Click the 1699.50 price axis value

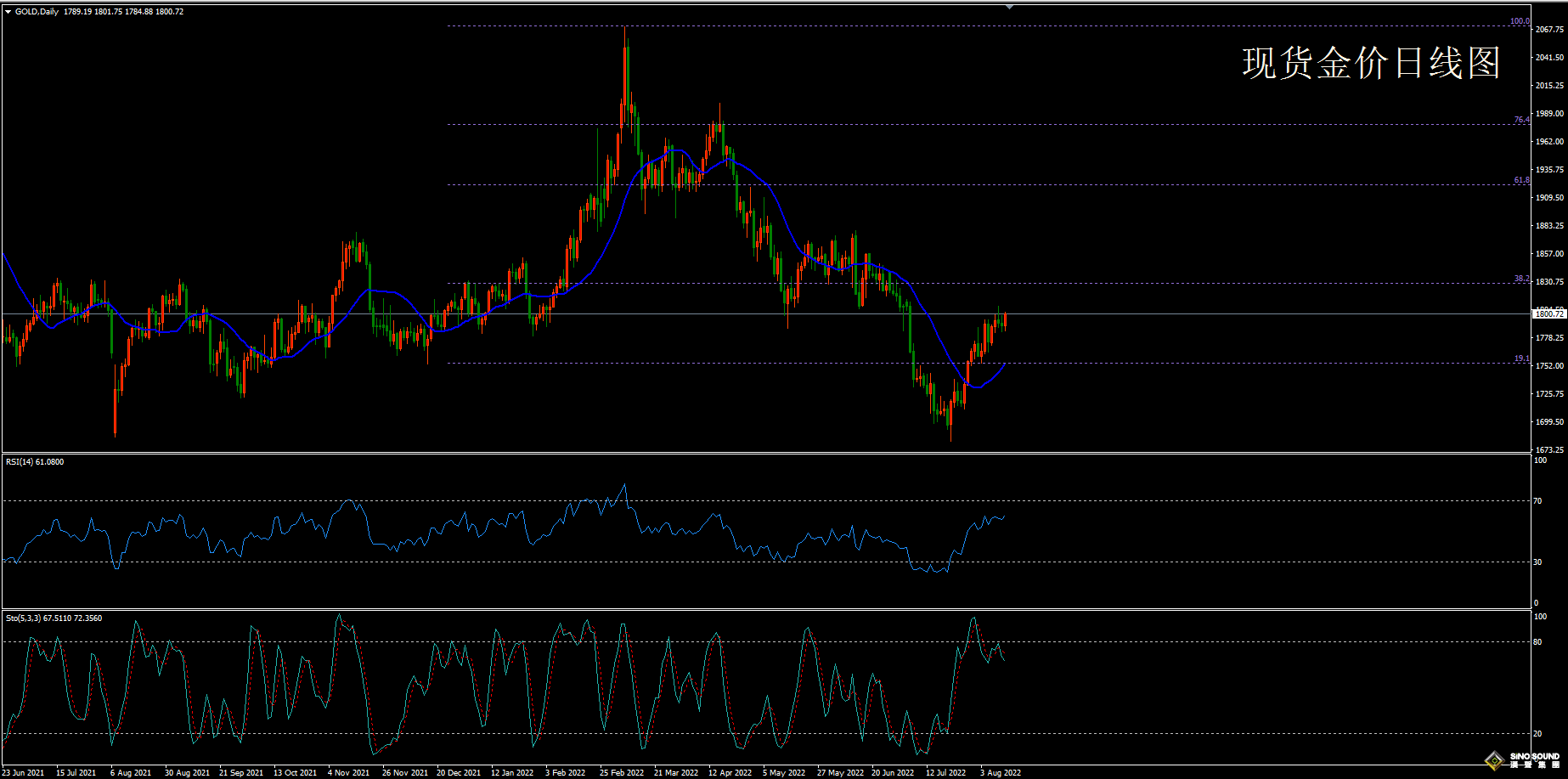(1550, 422)
